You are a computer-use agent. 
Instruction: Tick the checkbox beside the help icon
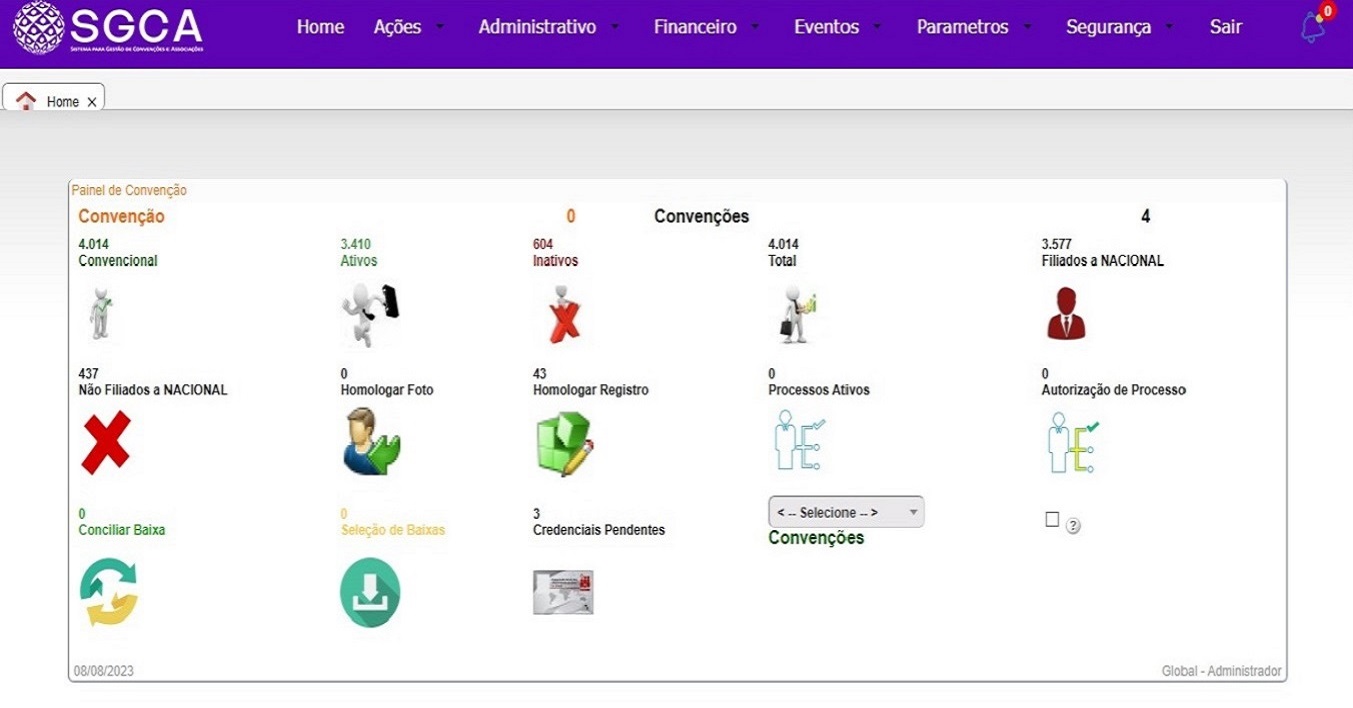tap(1051, 519)
